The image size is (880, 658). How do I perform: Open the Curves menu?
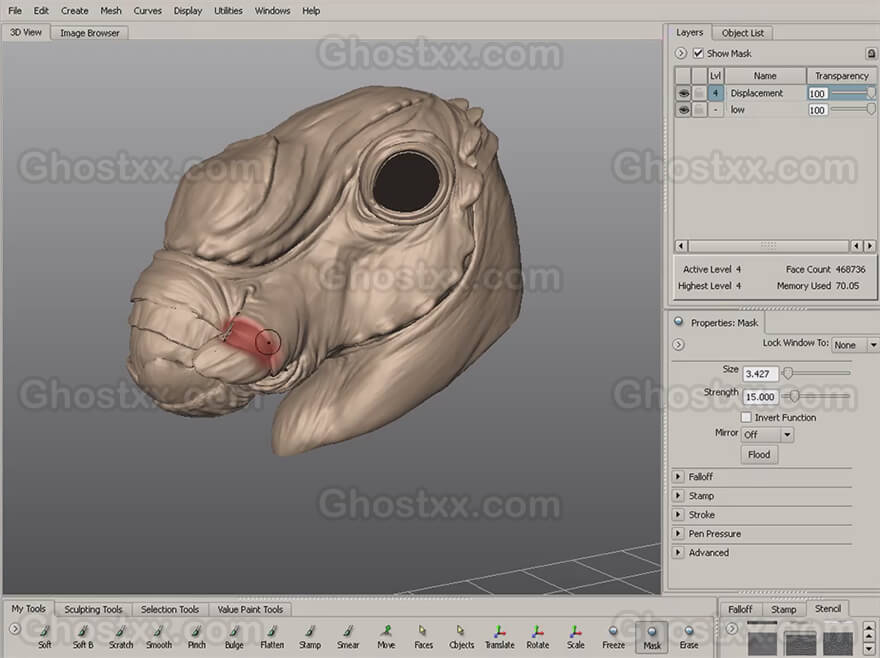(x=148, y=11)
